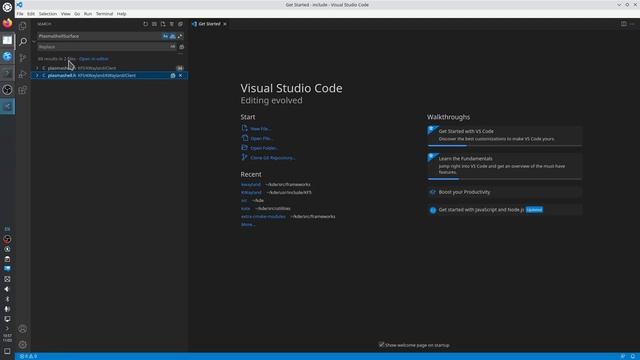Open editor More Actions ellipsis

pyautogui.click(x=632, y=24)
